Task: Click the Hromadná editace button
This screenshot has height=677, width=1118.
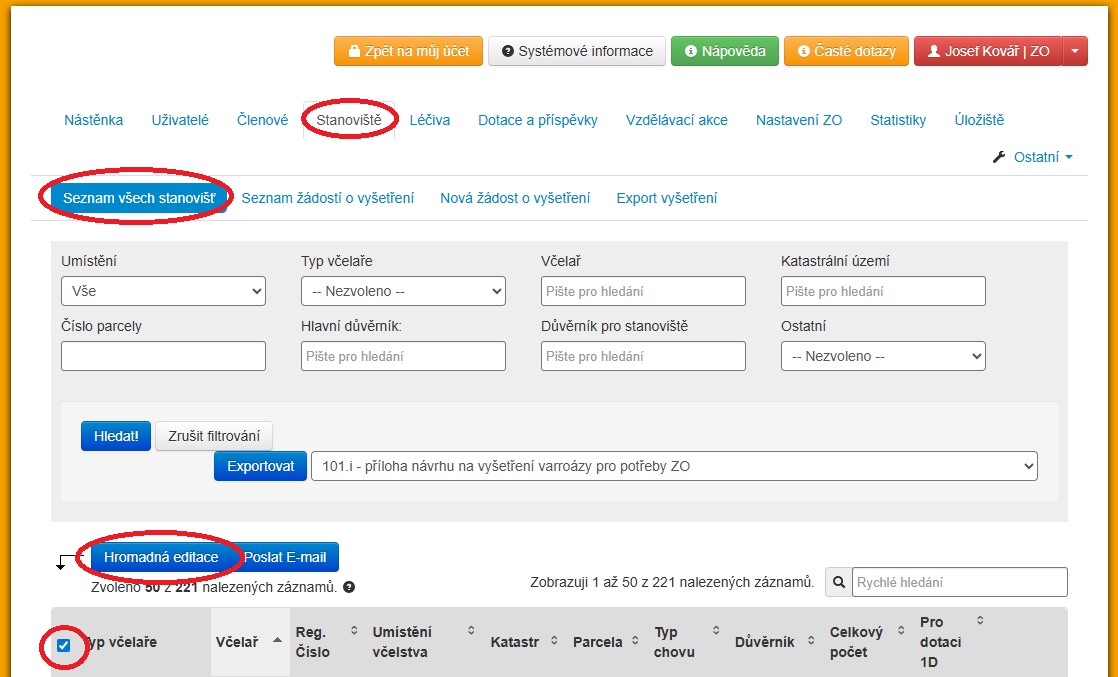Action: 161,557
